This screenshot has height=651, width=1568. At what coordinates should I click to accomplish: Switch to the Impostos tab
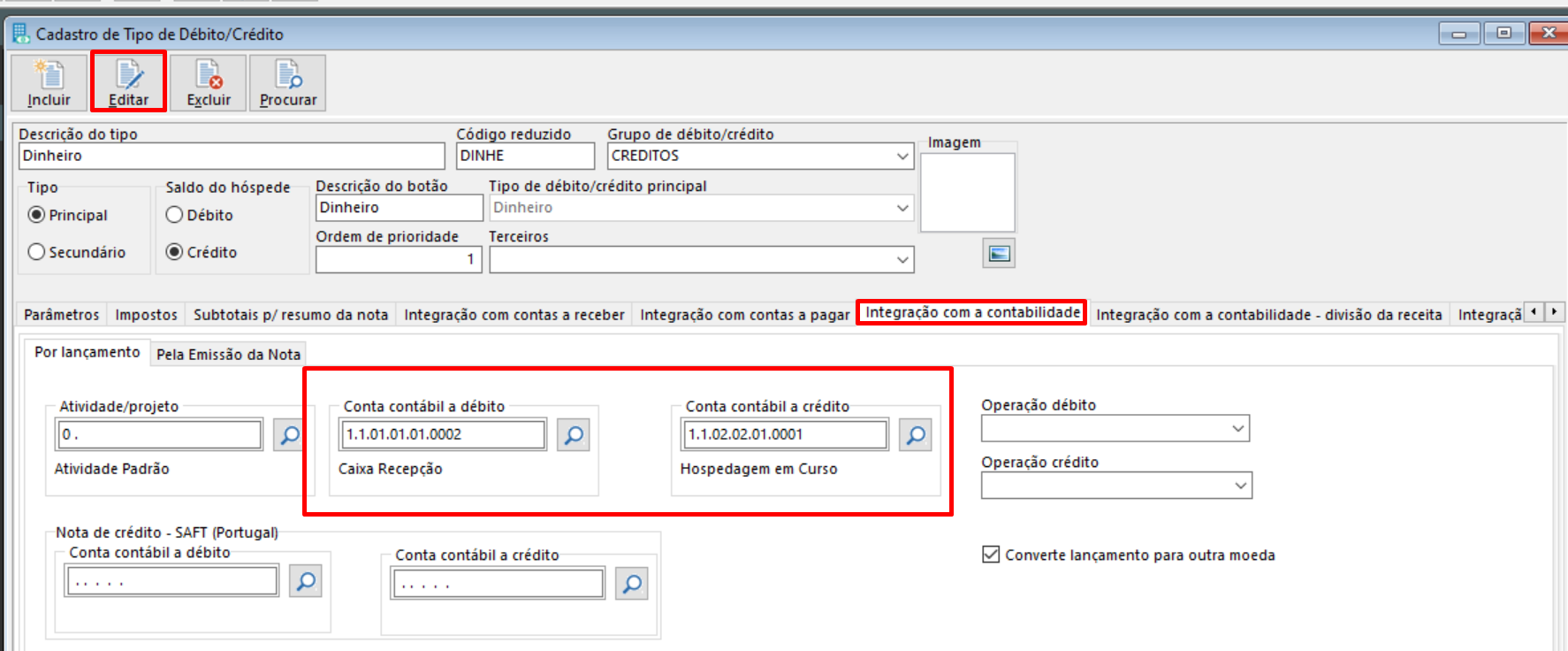(x=147, y=315)
